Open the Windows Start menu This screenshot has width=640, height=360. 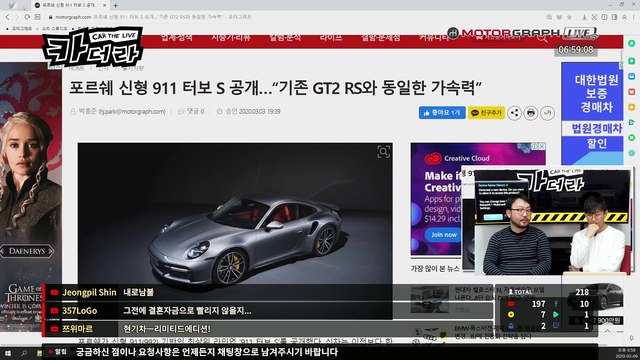click(7, 353)
